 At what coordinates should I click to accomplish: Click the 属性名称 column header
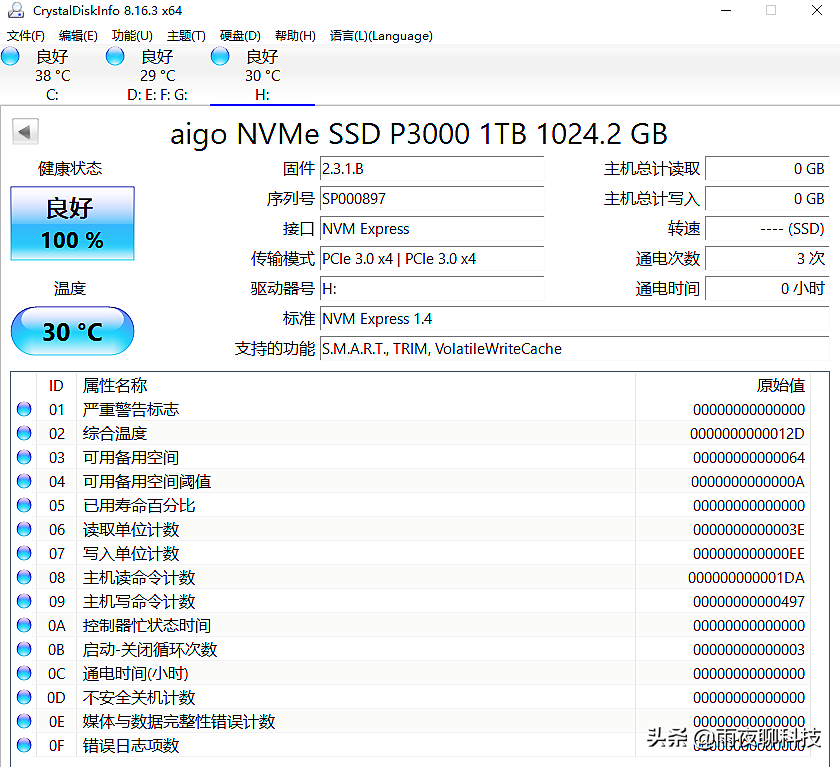pyautogui.click(x=356, y=386)
